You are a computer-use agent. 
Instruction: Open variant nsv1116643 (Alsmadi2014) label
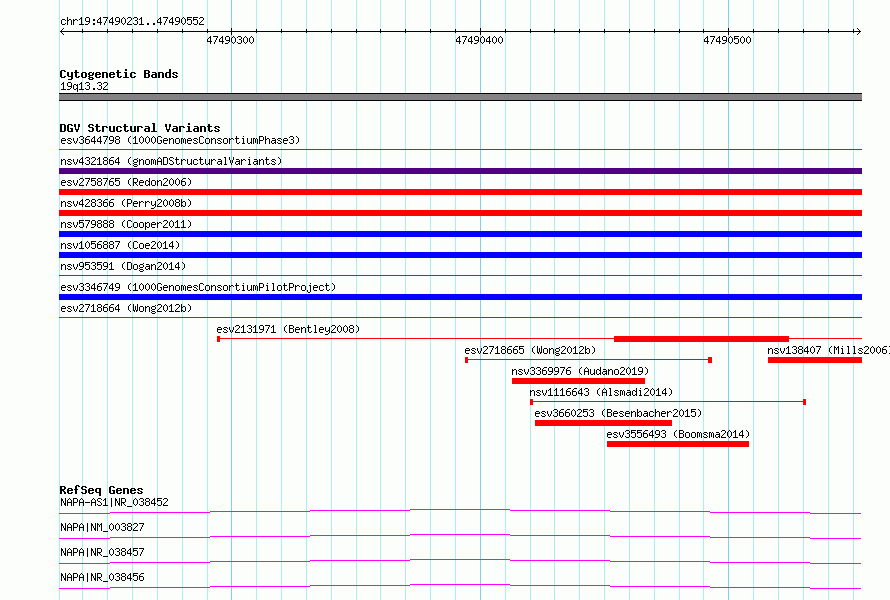coord(601,392)
